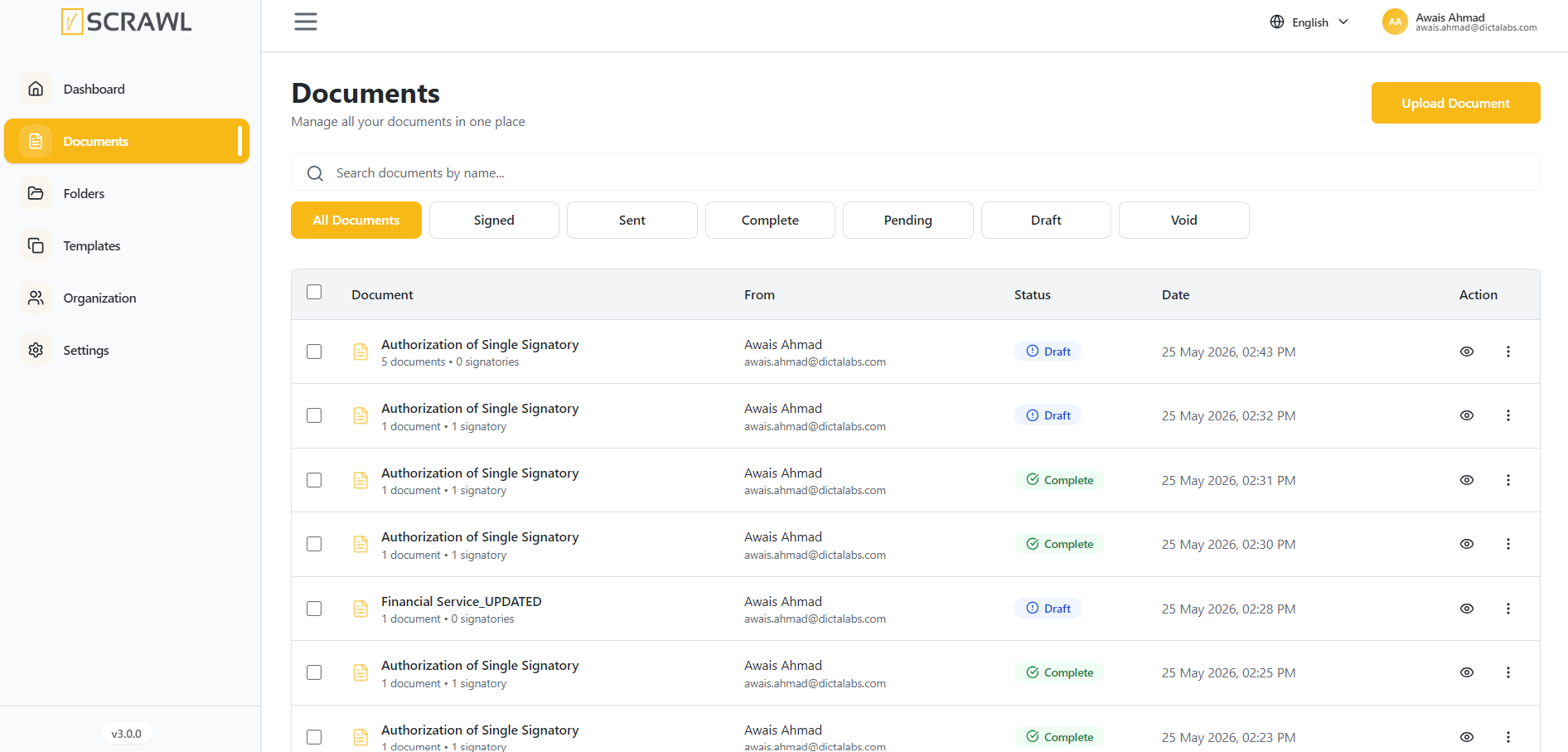View the 02:23 PM document via eye icon
1568x752 pixels.
1467,737
